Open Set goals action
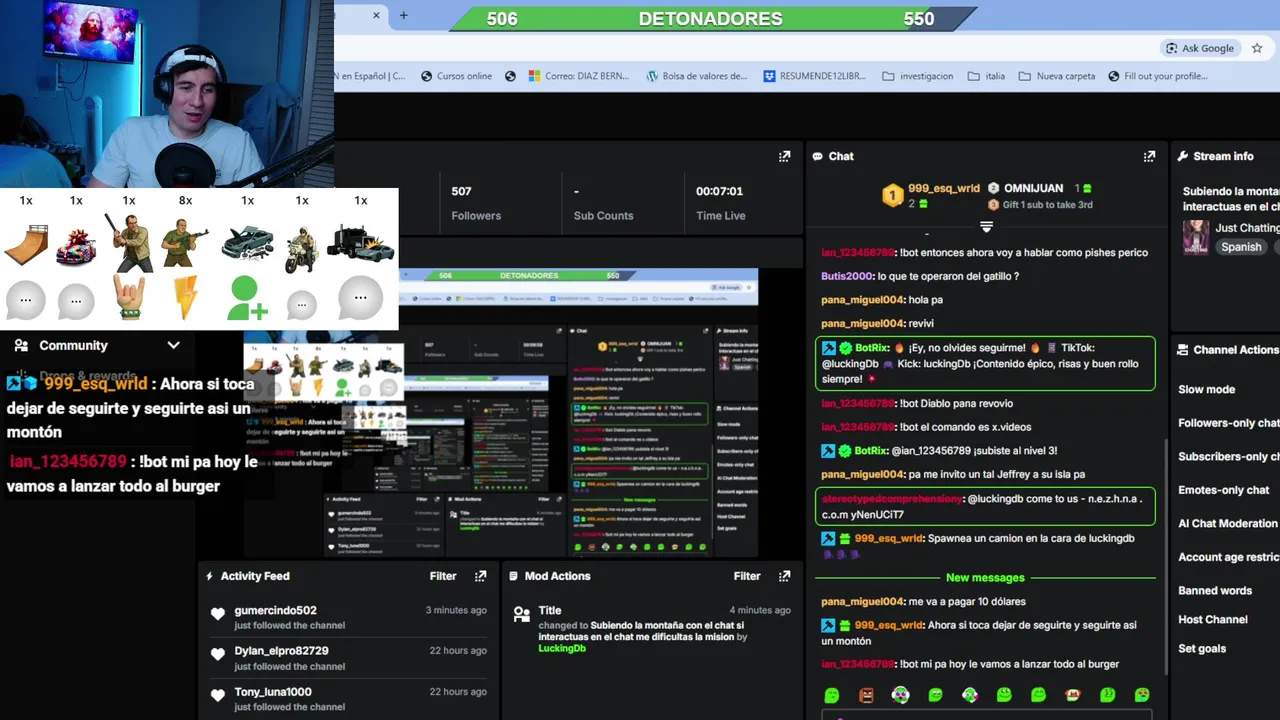1280x720 pixels. [1202, 648]
